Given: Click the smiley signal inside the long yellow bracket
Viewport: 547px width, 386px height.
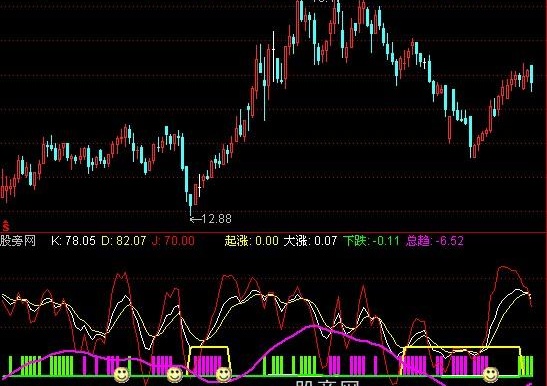Looking at the screenshot, I should click(490, 374).
